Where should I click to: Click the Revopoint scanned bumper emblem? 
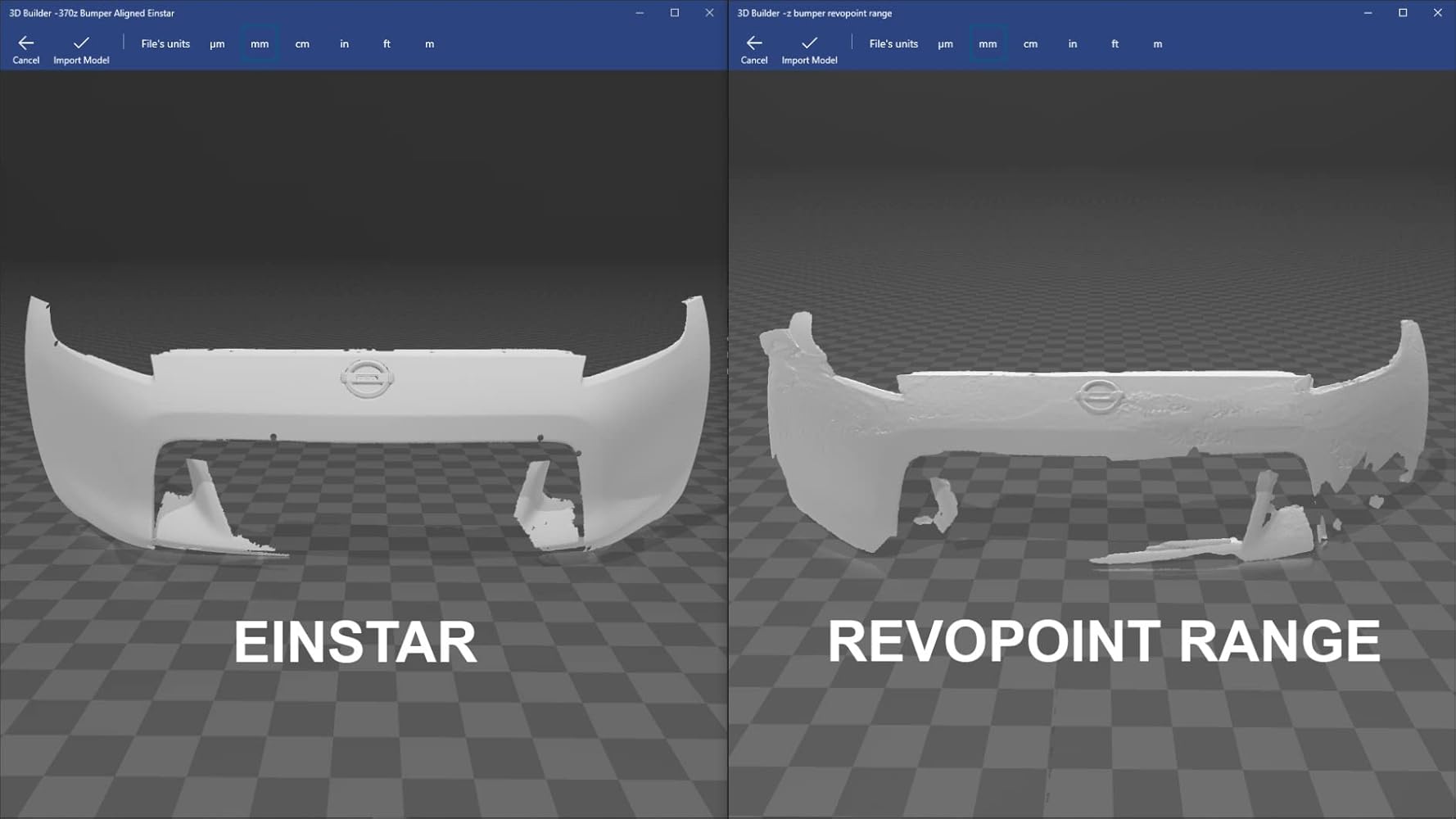(x=1097, y=397)
